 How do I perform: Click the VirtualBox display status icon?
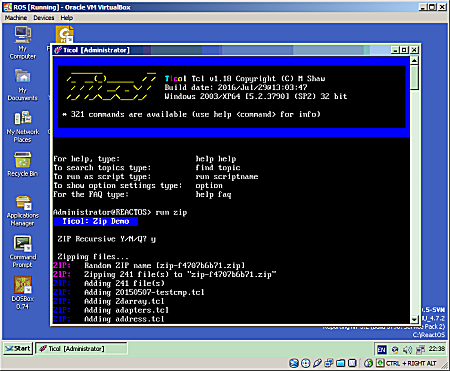coord(352,363)
